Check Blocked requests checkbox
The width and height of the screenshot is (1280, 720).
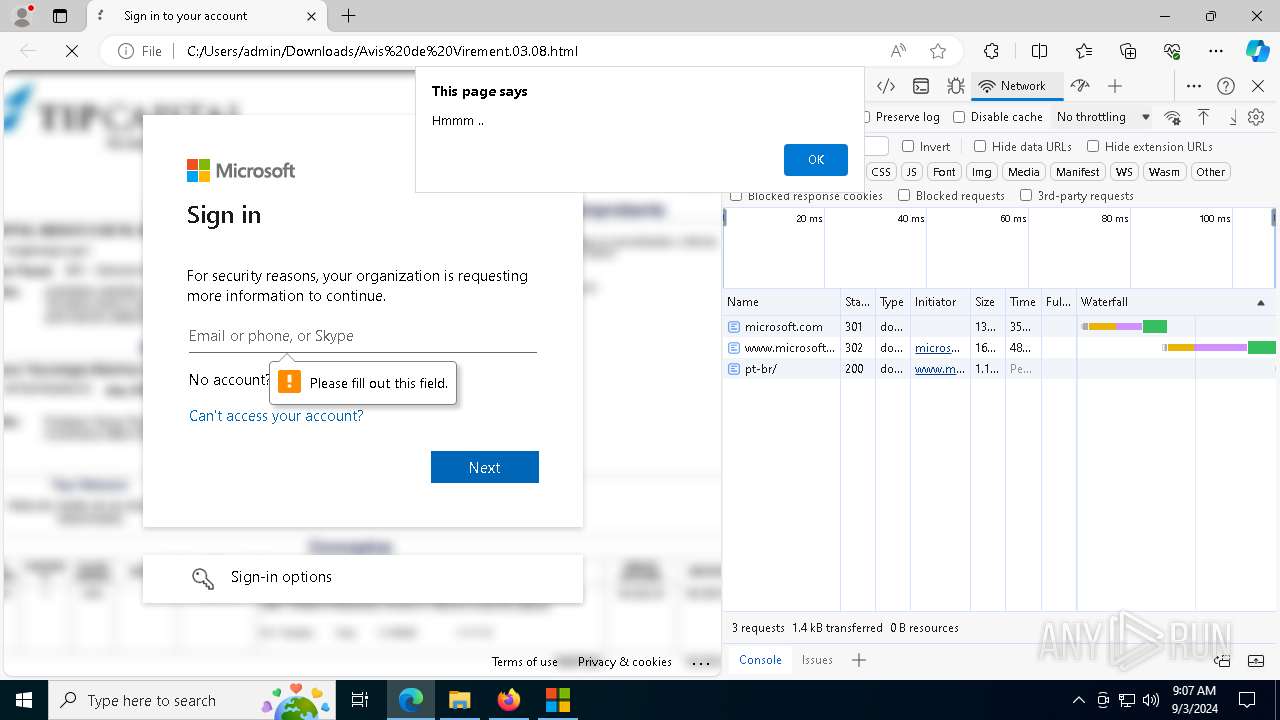pos(904,196)
